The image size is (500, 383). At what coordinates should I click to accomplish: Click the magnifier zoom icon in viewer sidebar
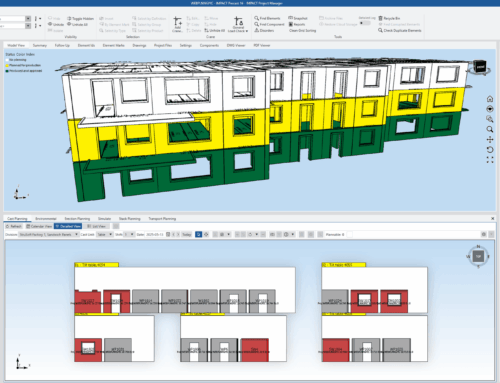coord(490,129)
